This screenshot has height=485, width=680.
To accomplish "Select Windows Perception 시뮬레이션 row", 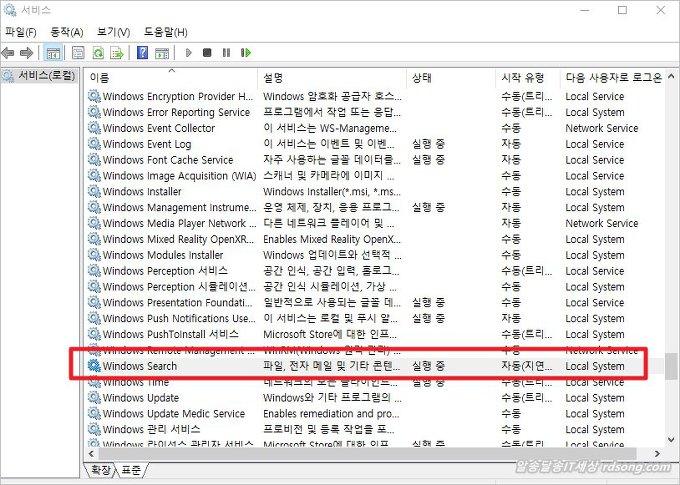I will coord(375,287).
